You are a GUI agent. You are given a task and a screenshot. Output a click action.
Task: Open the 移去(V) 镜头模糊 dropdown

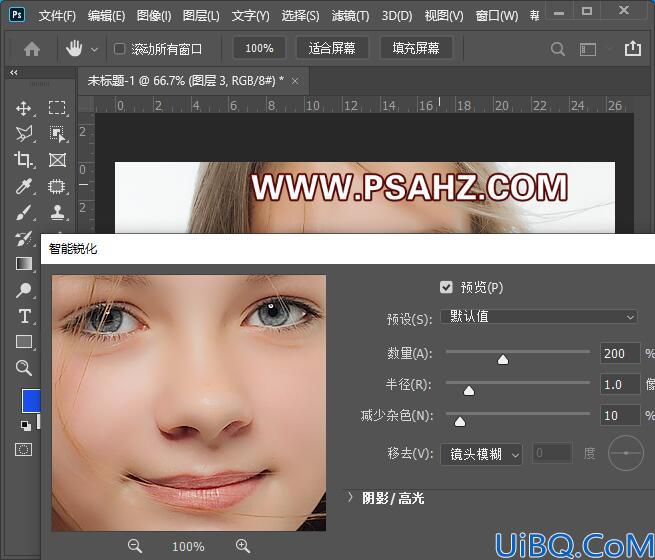(481, 454)
